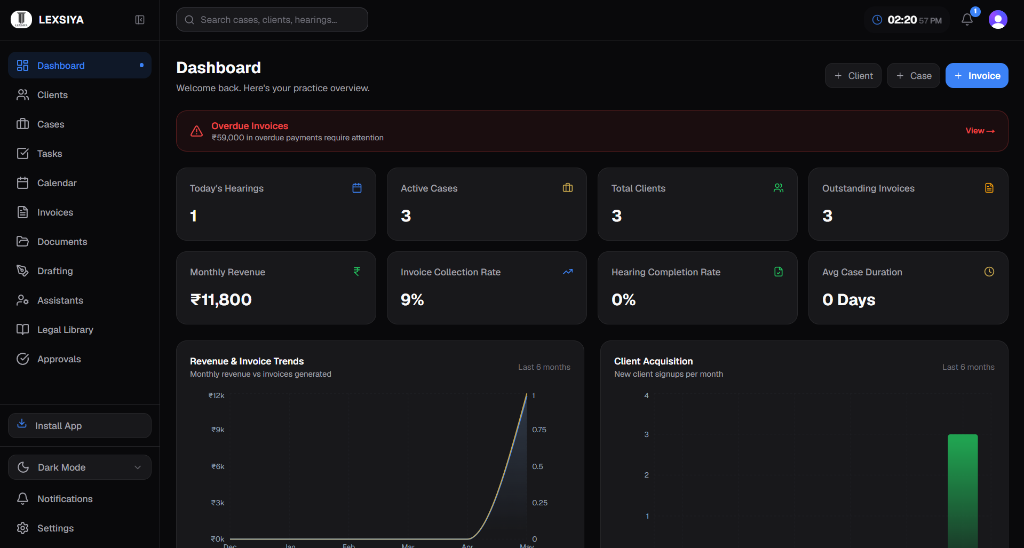The height and width of the screenshot is (548, 1024).
Task: Click the Notifications bell icon in sidebar
Action: (x=23, y=499)
